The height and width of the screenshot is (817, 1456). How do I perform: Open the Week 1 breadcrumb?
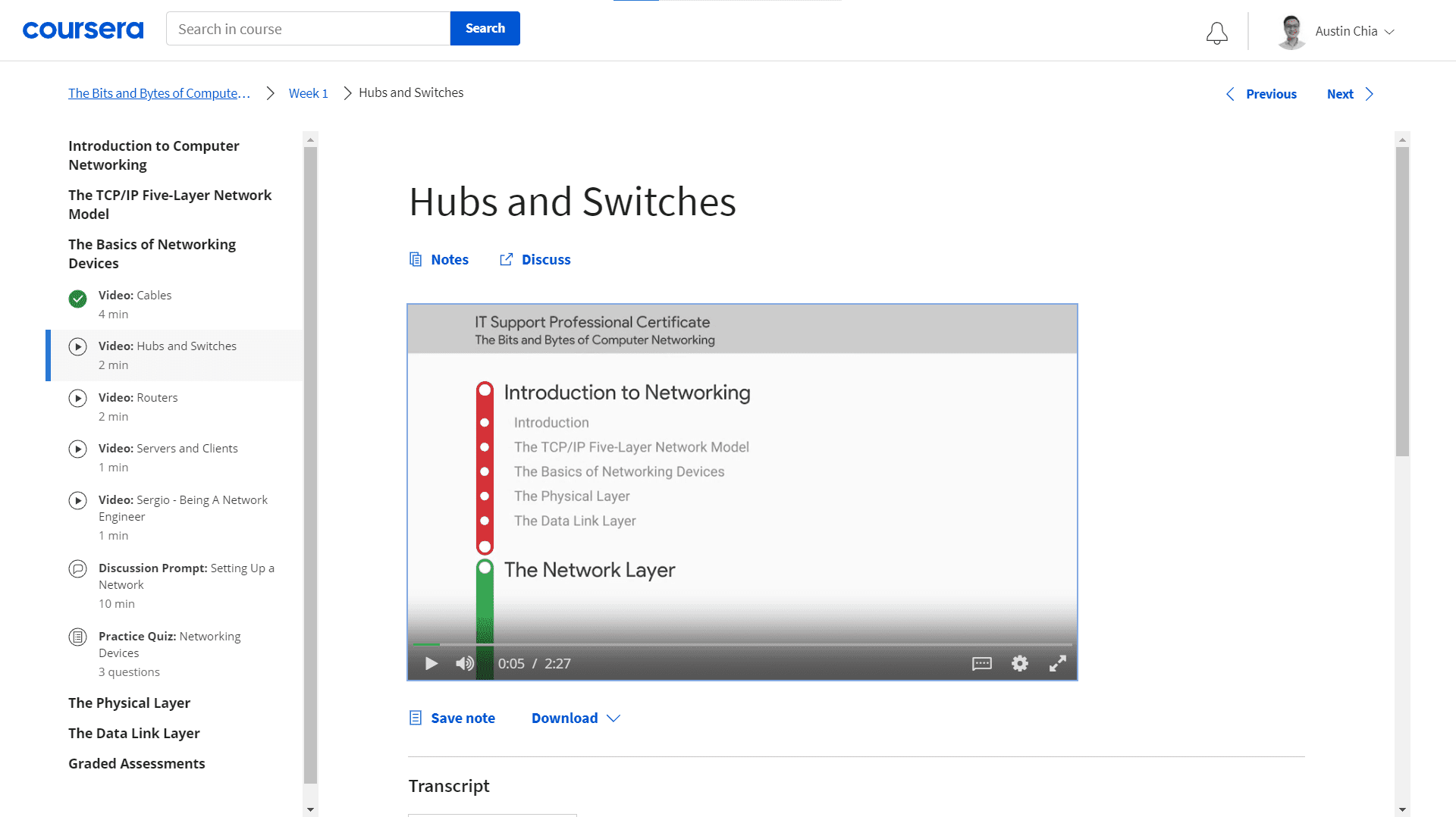point(308,92)
